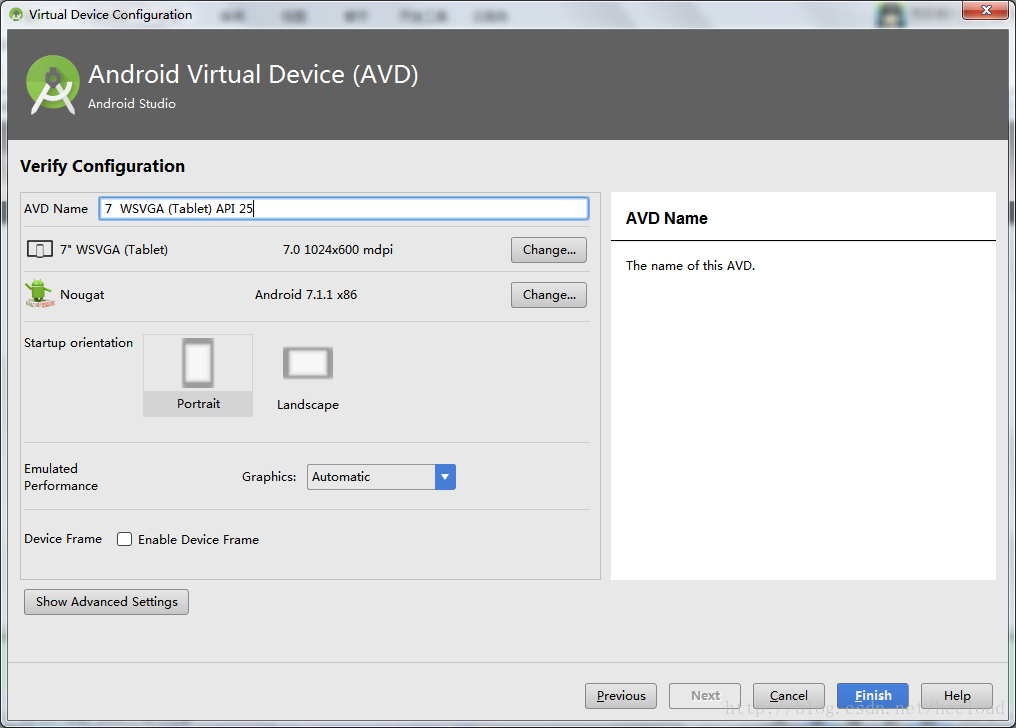Click the tablet device icon beside 7" WSVGA

pyautogui.click(x=40, y=249)
